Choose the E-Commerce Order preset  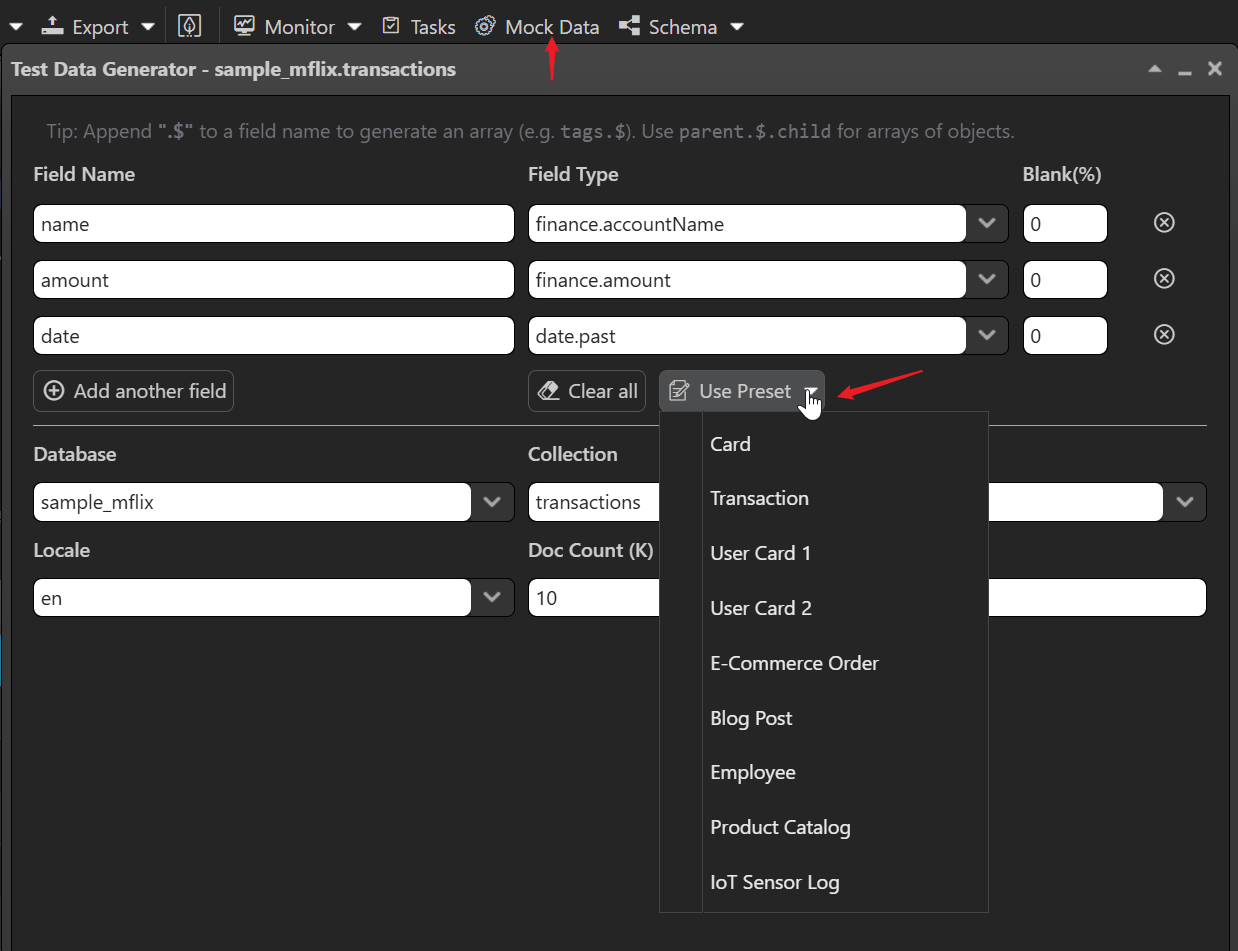(x=823, y=663)
